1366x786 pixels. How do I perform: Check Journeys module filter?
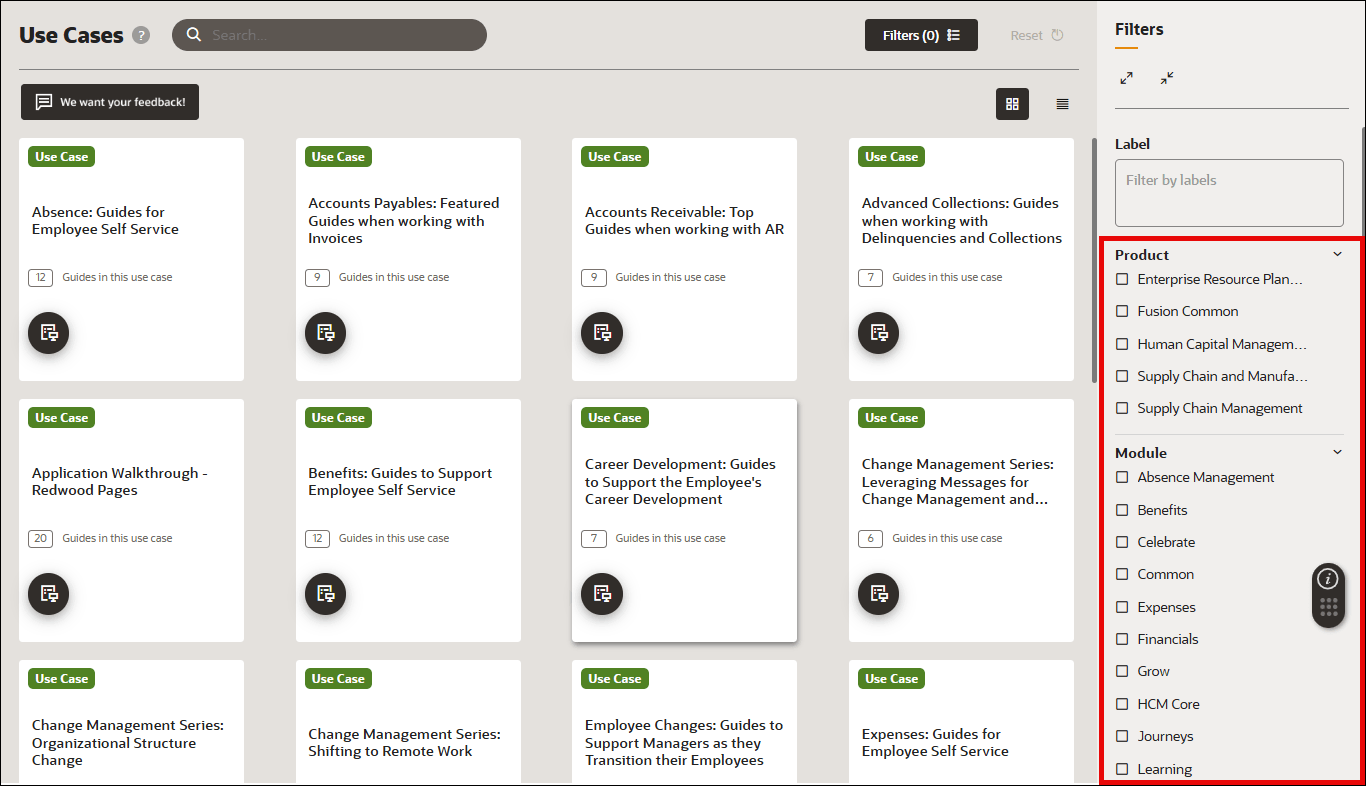click(x=1122, y=736)
